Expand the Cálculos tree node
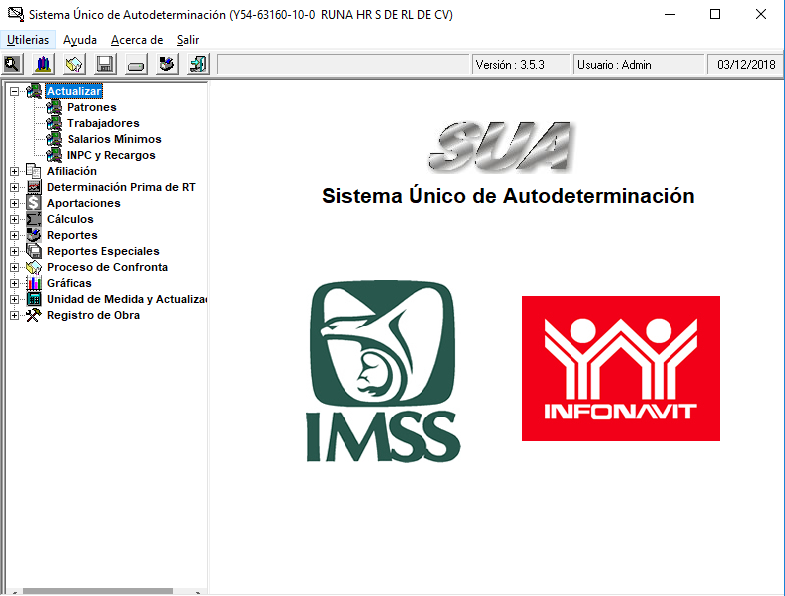This screenshot has width=785, height=596. point(15,219)
